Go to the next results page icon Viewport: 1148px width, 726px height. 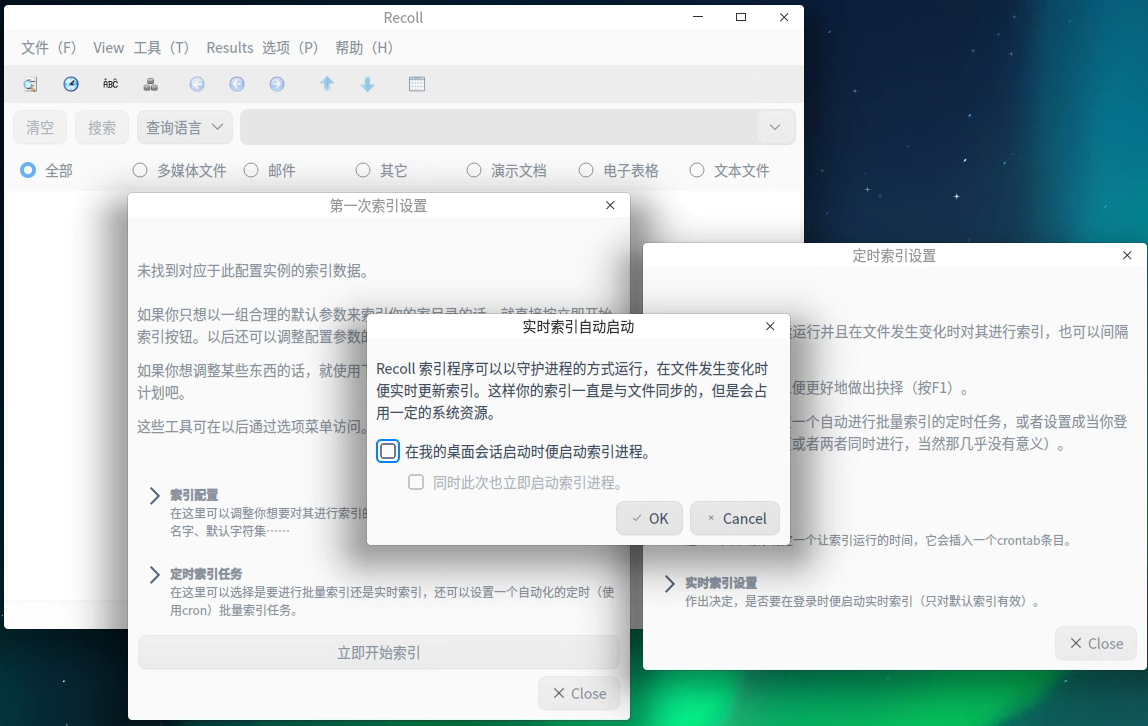277,84
